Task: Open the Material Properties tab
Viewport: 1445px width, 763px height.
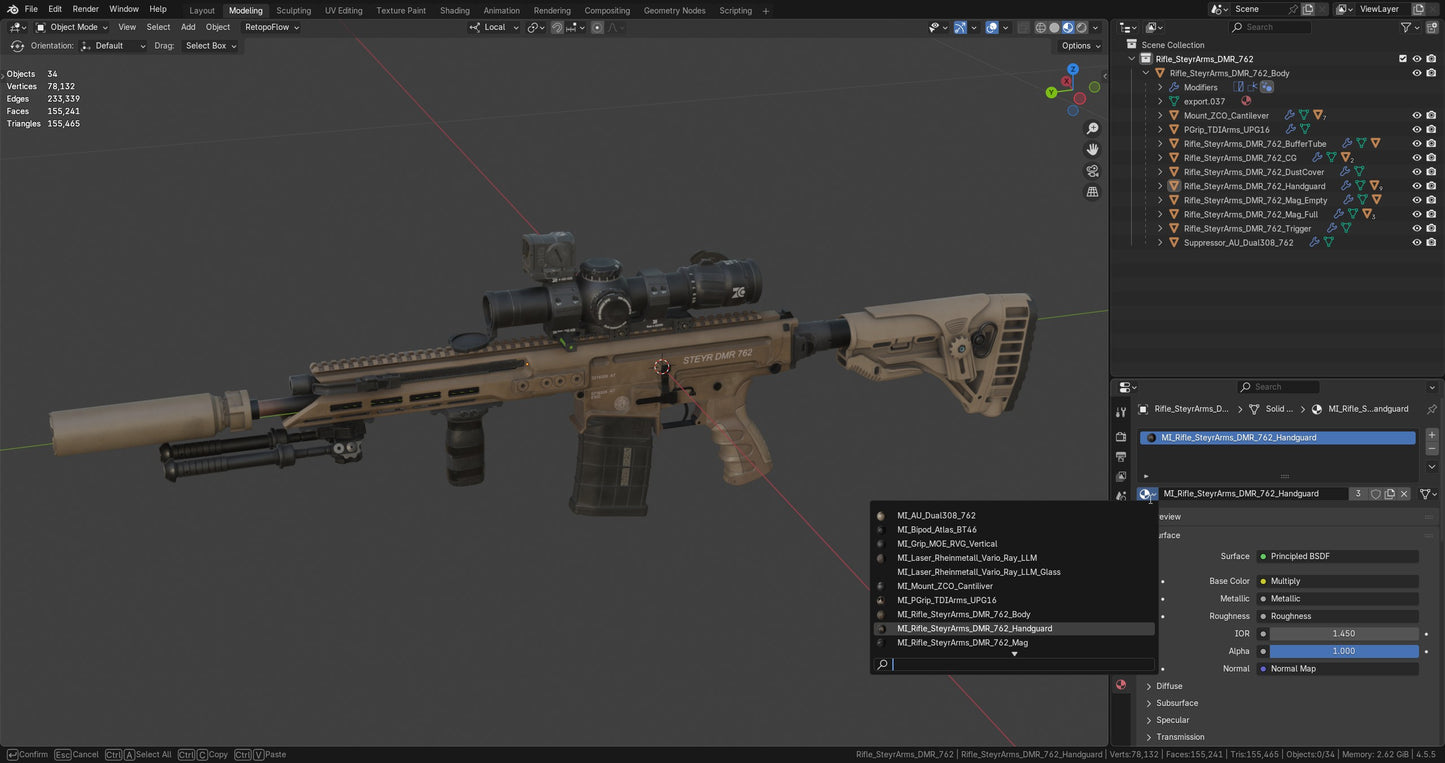Action: [x=1120, y=684]
